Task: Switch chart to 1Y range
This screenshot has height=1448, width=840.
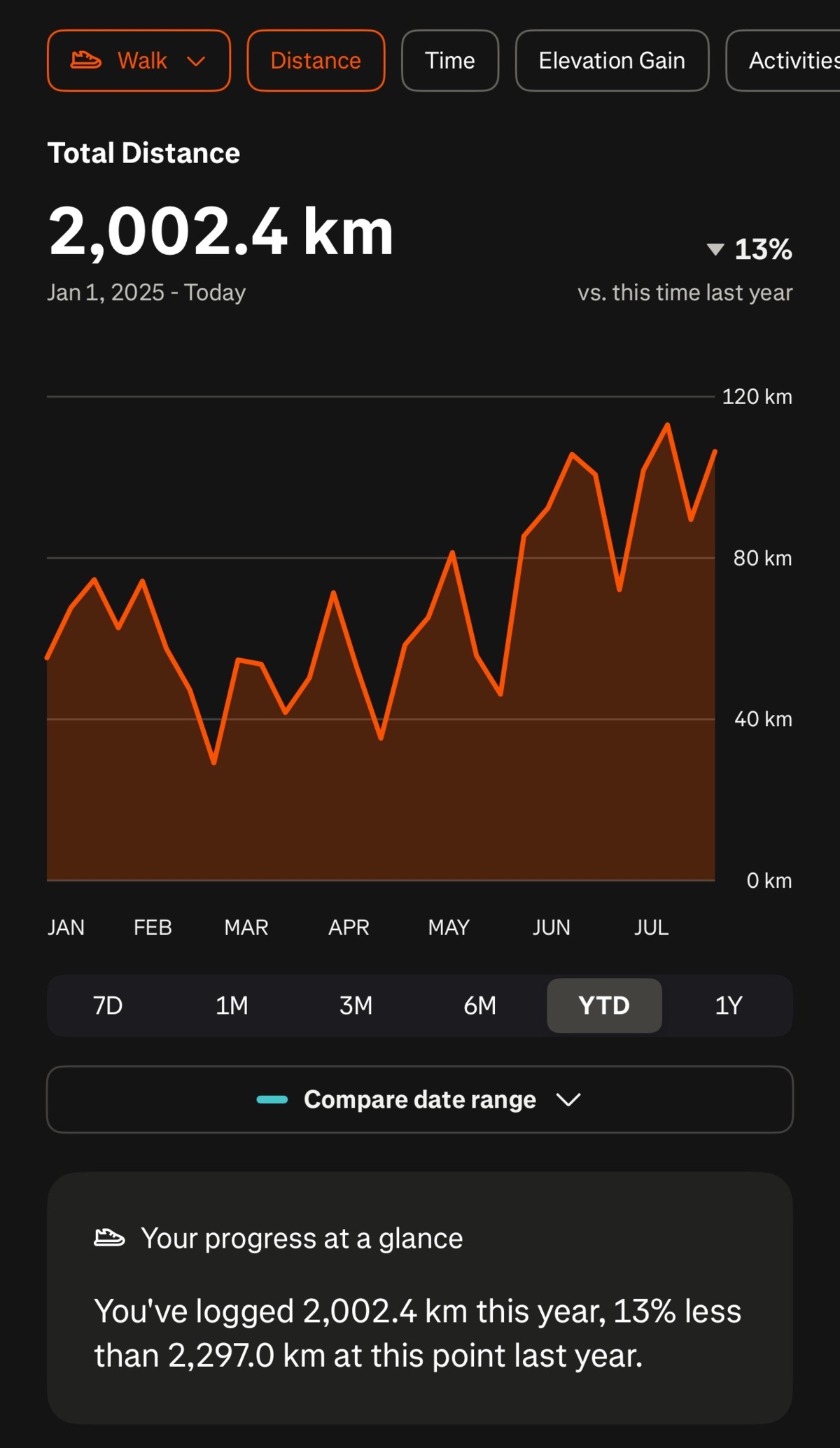Action: click(728, 1005)
